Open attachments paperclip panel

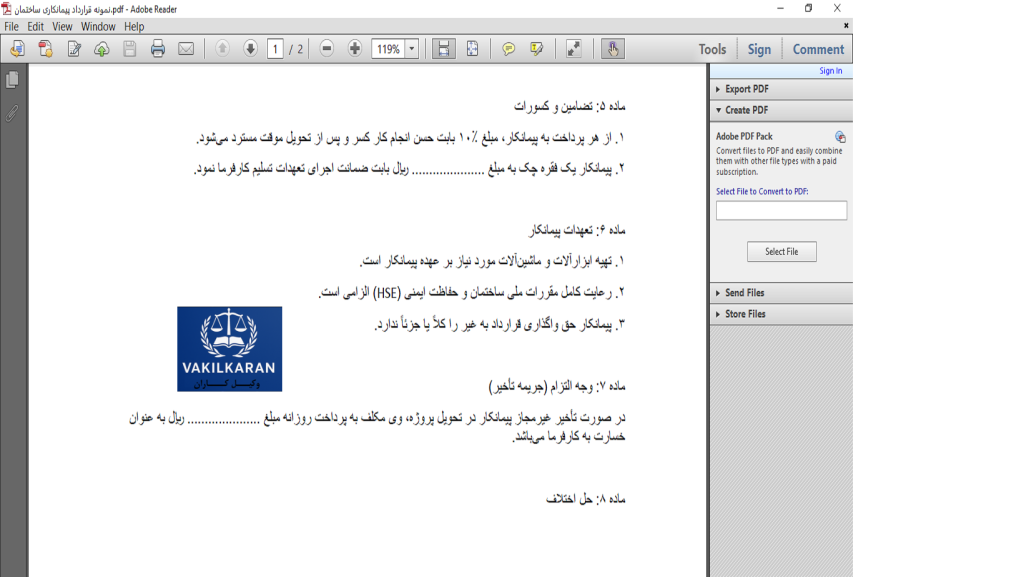click(12, 113)
